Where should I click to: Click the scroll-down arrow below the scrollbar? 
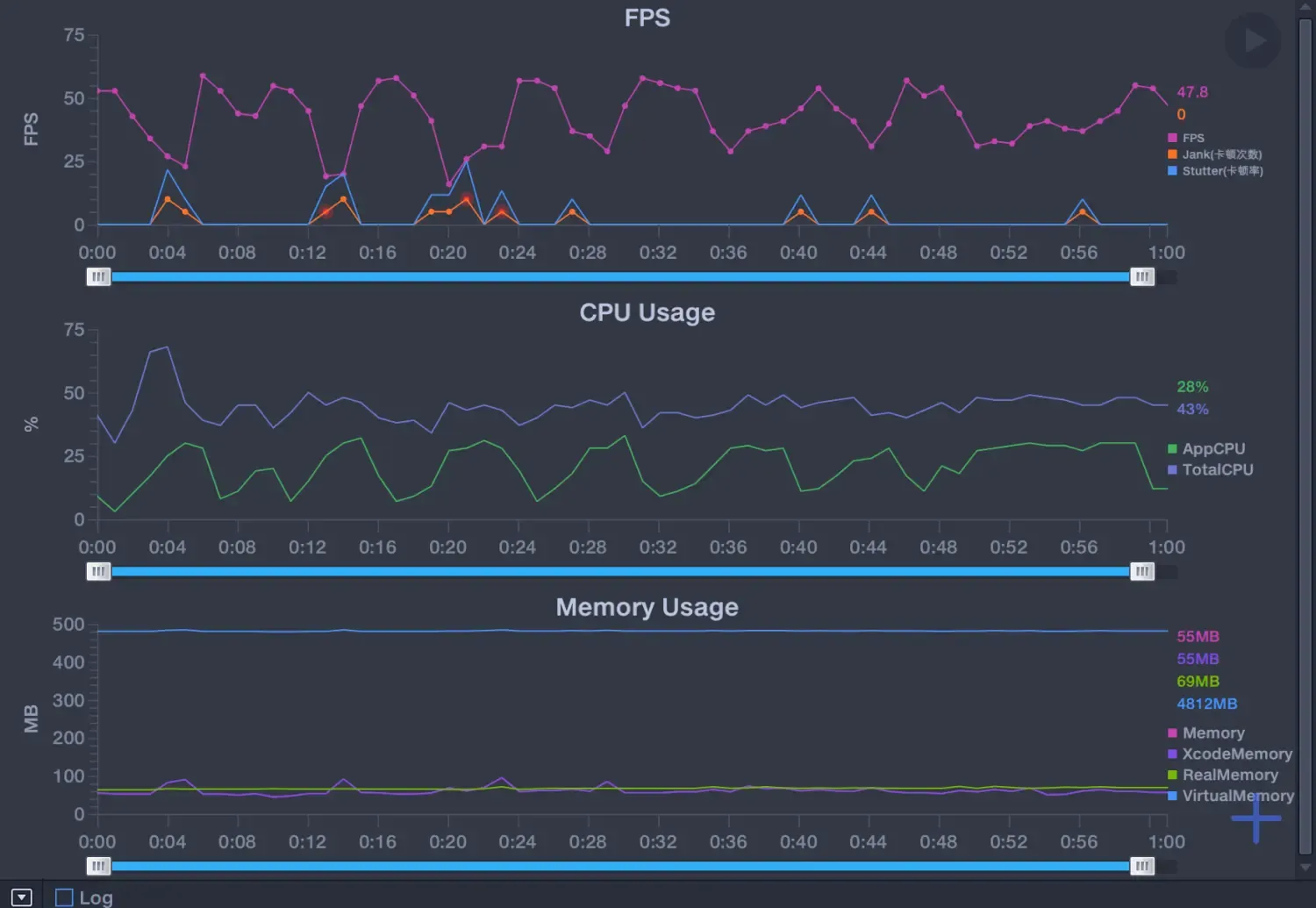click(x=1305, y=868)
